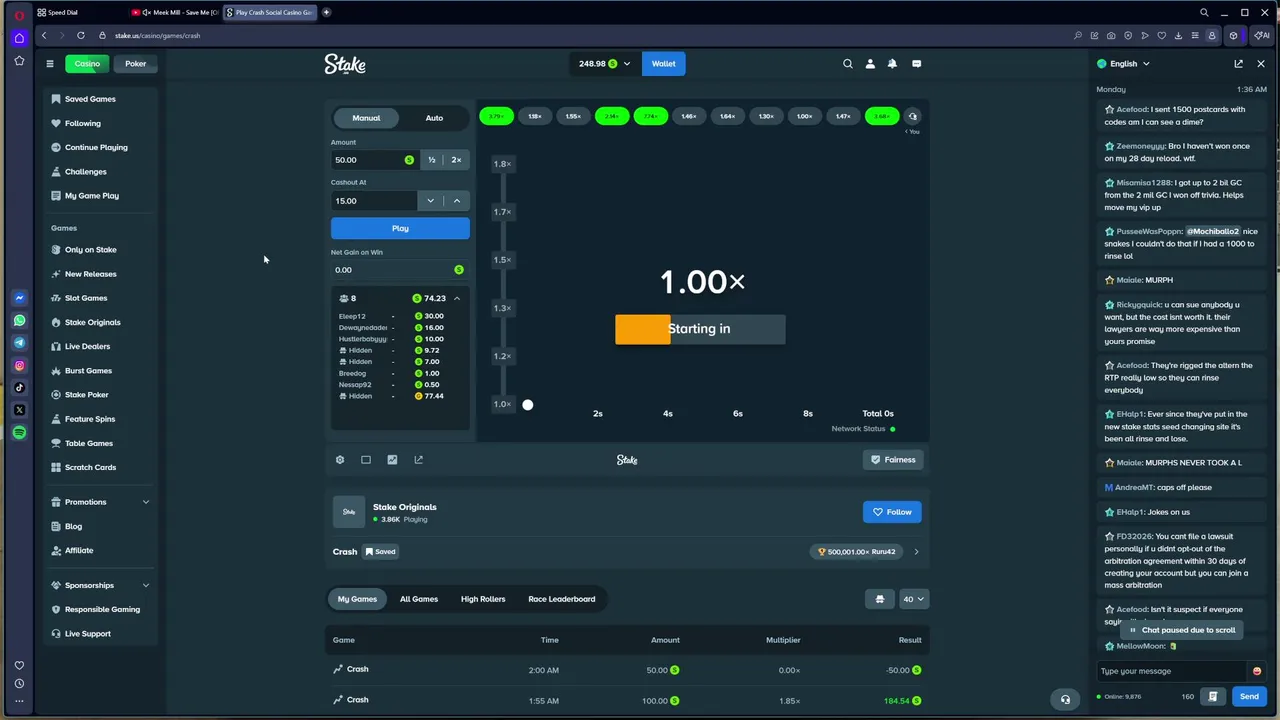
Task: Open the hamburger menu next to Casino
Action: (49, 64)
